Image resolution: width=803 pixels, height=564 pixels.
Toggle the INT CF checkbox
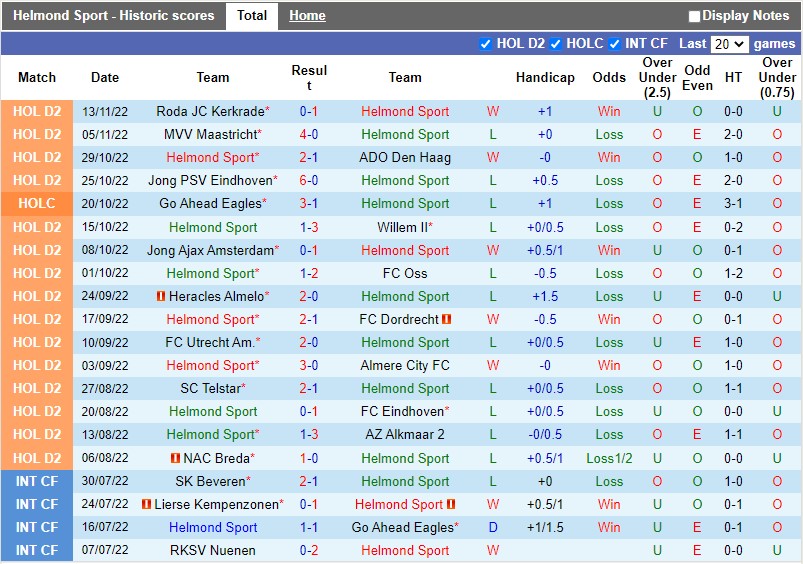coord(615,44)
